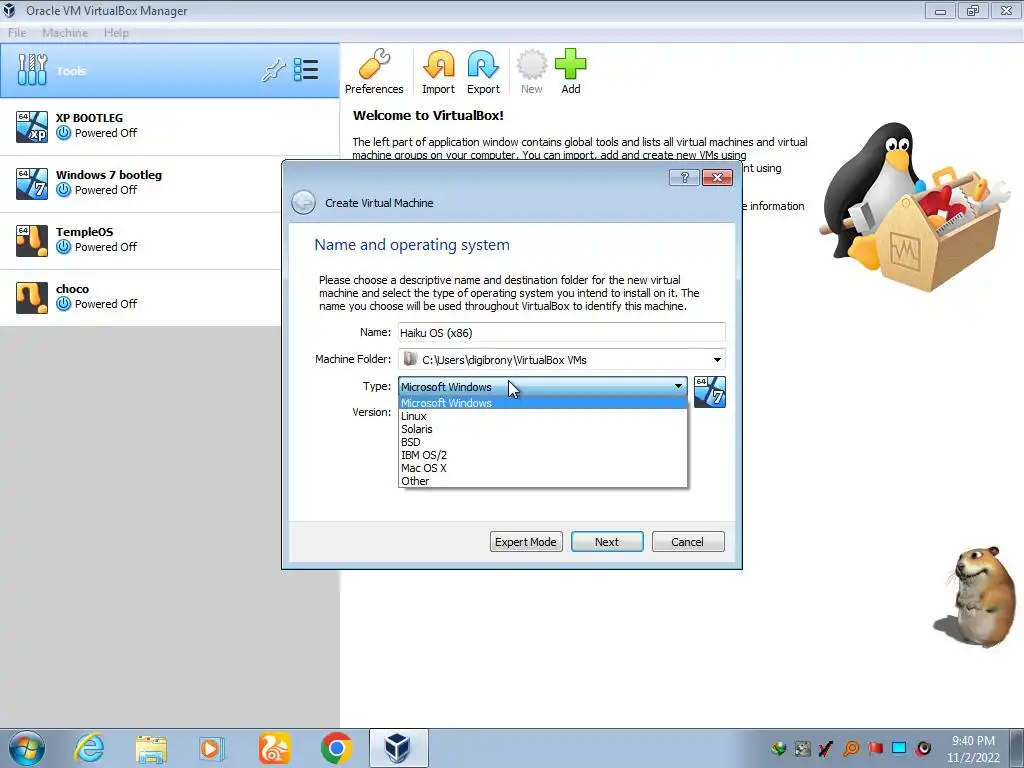The height and width of the screenshot is (768, 1024).
Task: Select the Windows 7 bootleg machine name
Action: pos(108,175)
